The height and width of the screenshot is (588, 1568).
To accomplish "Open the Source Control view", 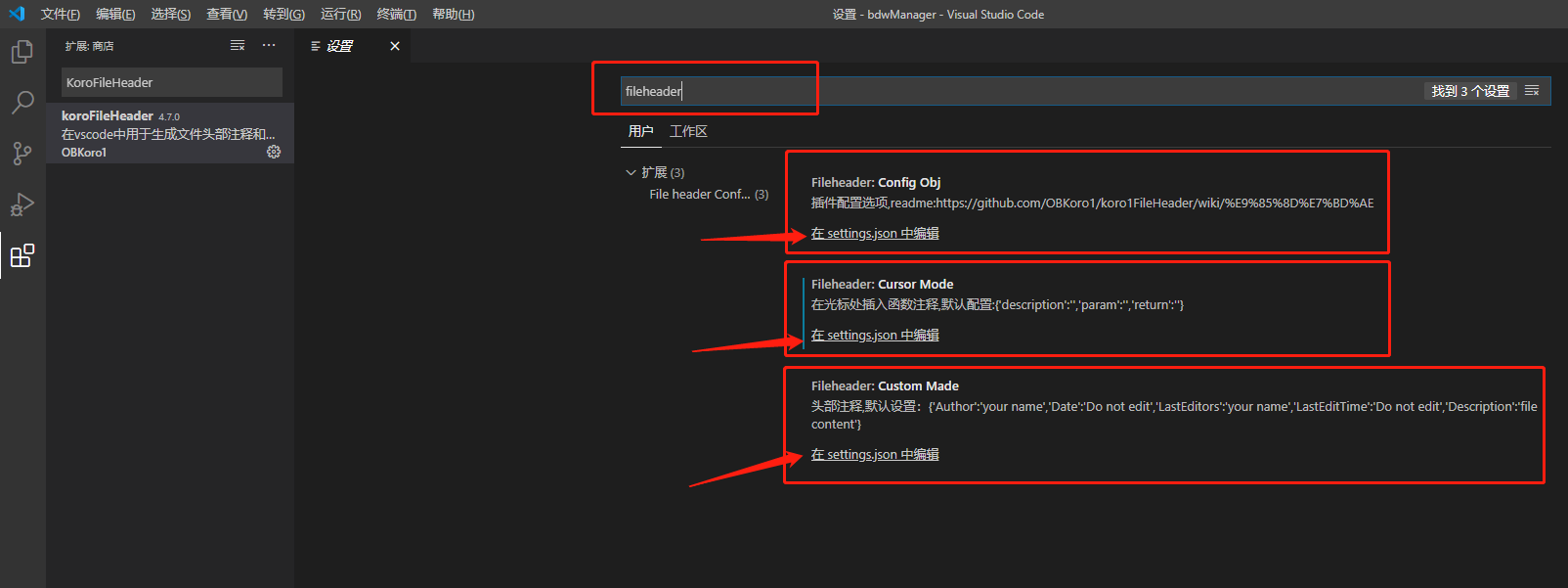I will (22, 153).
